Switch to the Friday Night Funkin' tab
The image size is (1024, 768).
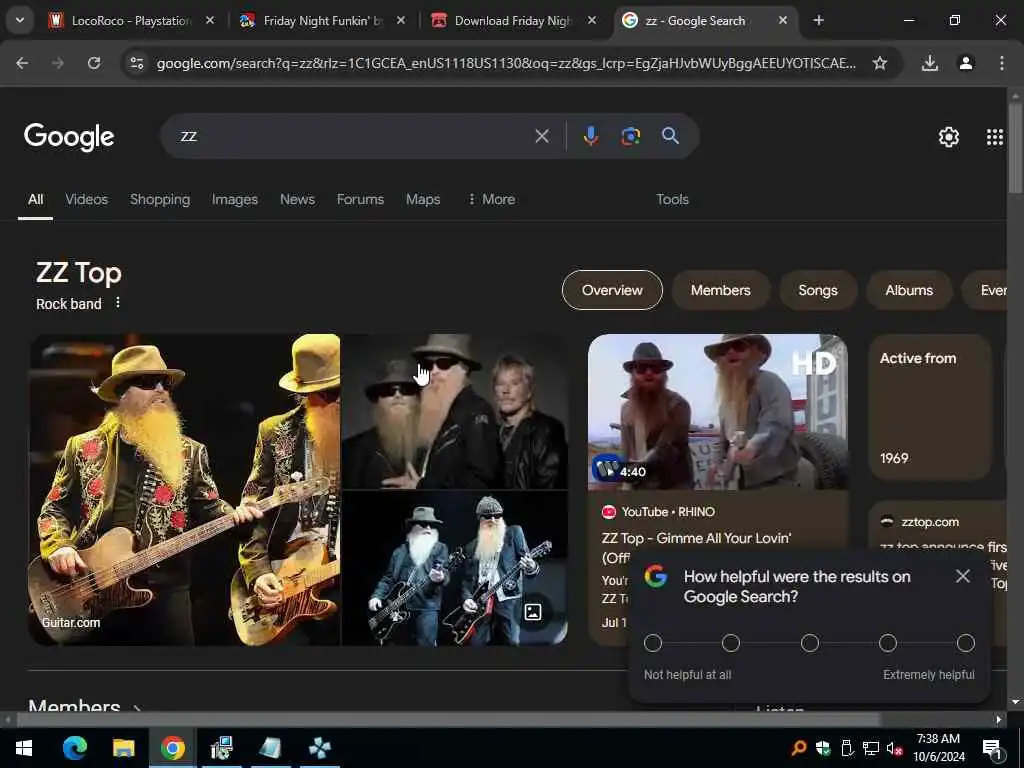[323, 21]
